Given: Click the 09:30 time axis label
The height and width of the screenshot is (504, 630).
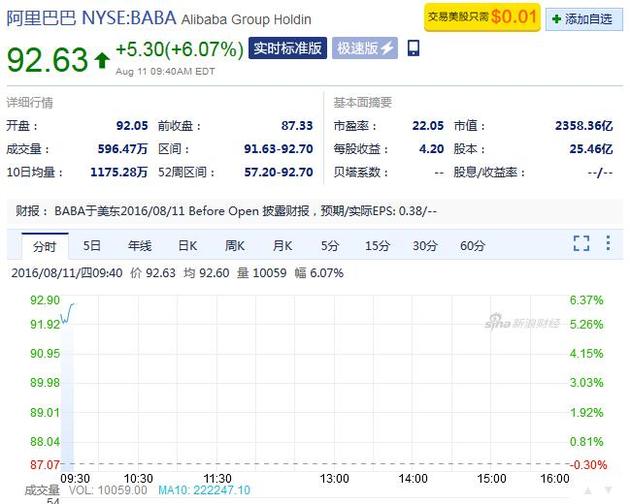Looking at the screenshot, I should (x=75, y=478).
